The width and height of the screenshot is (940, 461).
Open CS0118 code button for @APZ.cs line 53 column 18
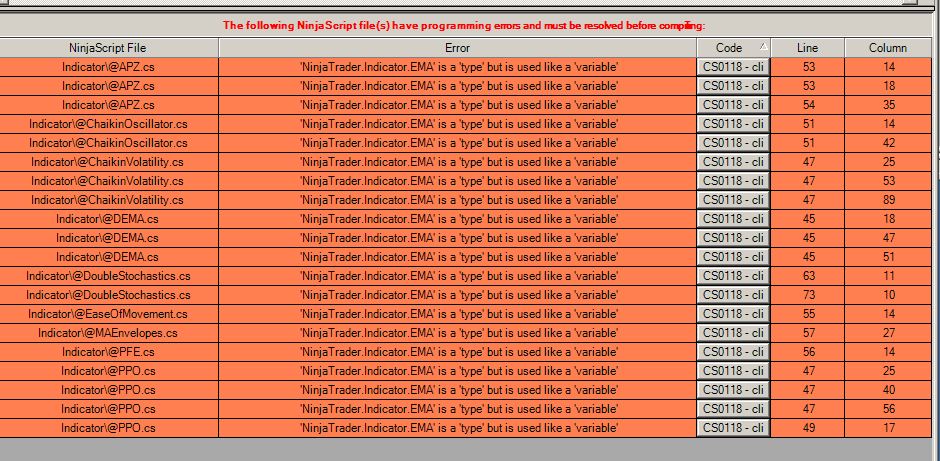733,86
